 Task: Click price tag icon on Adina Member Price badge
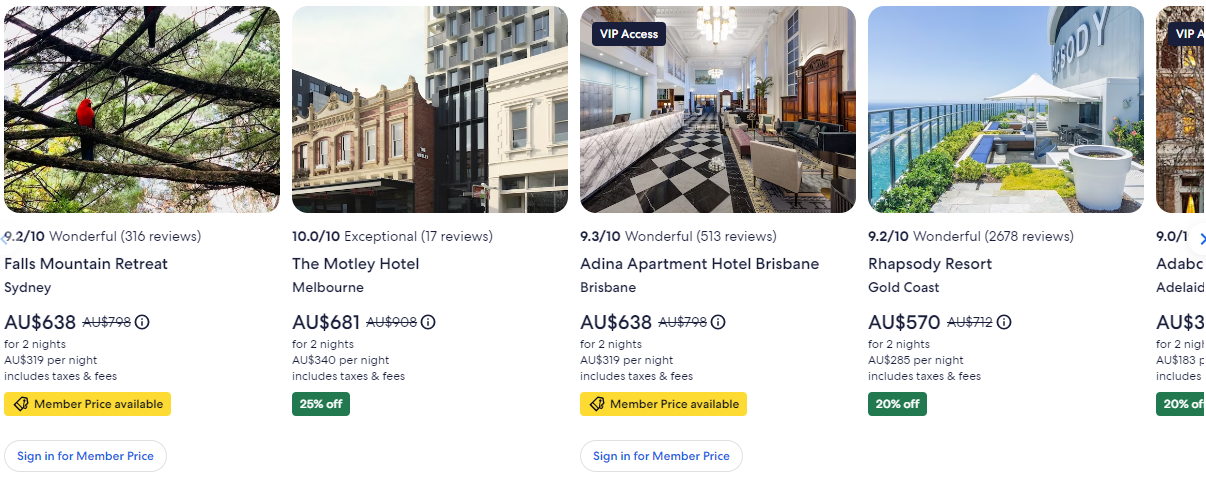point(597,404)
